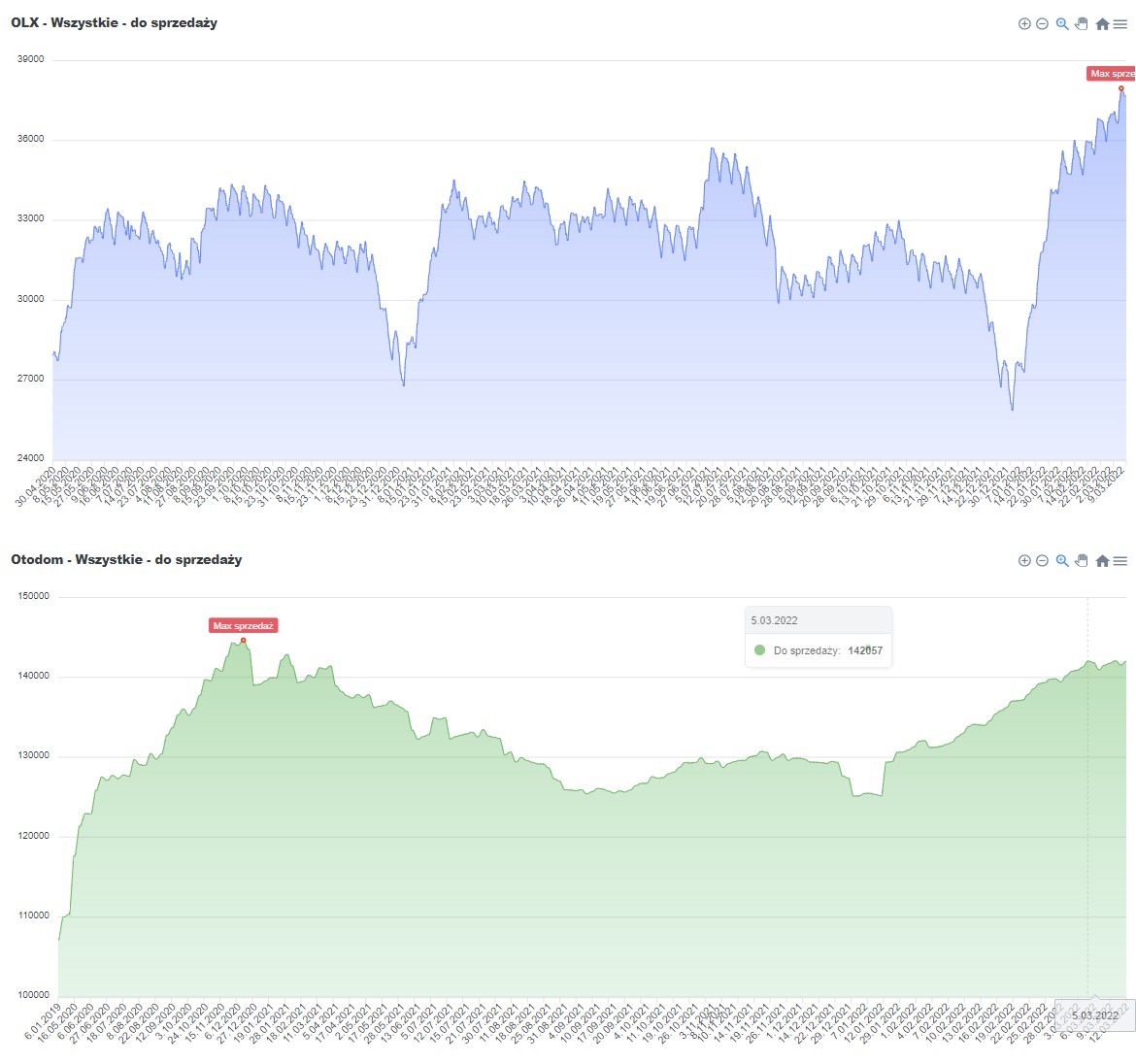Image resolution: width=1136 pixels, height=1064 pixels.
Task: Zoom out on the Otodom chart
Action: click(x=1042, y=561)
